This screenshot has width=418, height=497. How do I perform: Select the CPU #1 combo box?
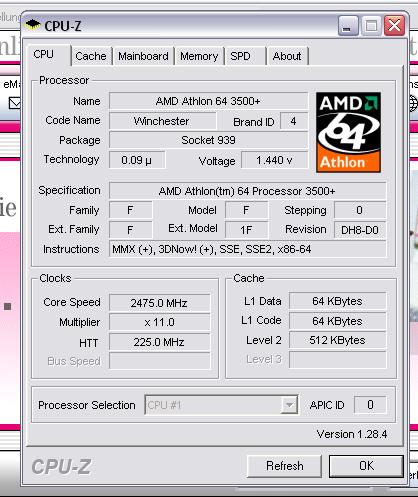click(221, 405)
